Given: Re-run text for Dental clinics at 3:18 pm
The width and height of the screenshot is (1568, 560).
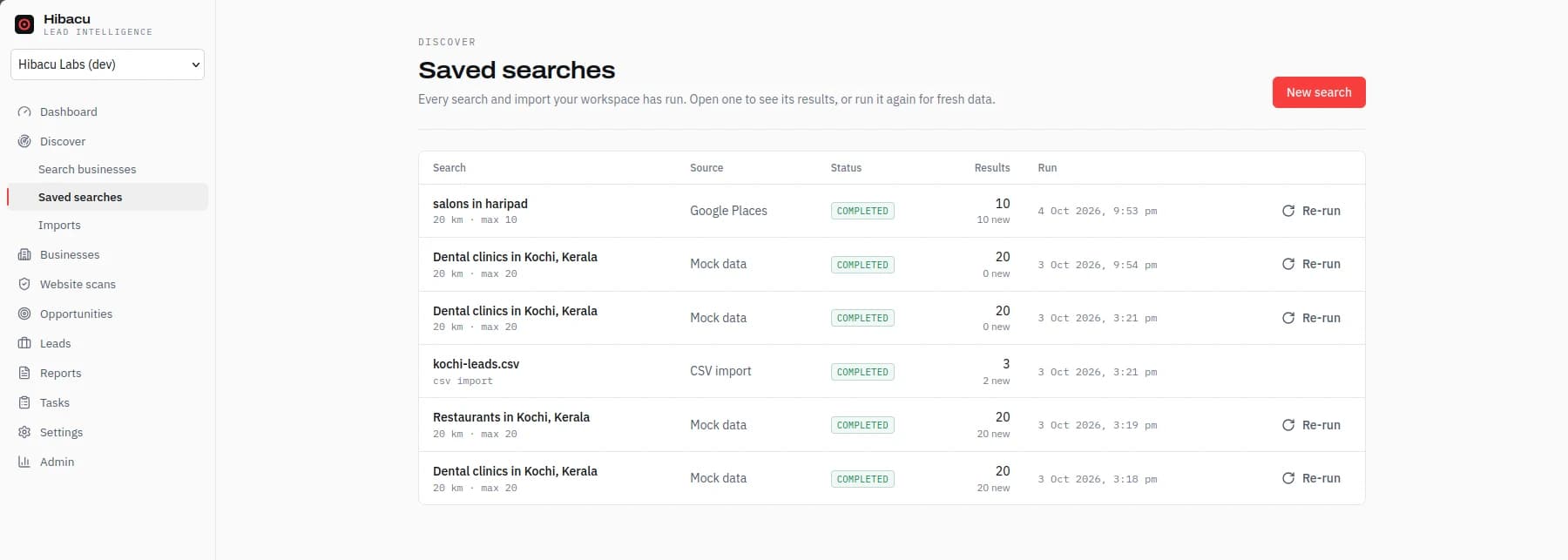Looking at the screenshot, I should [x=1321, y=478].
